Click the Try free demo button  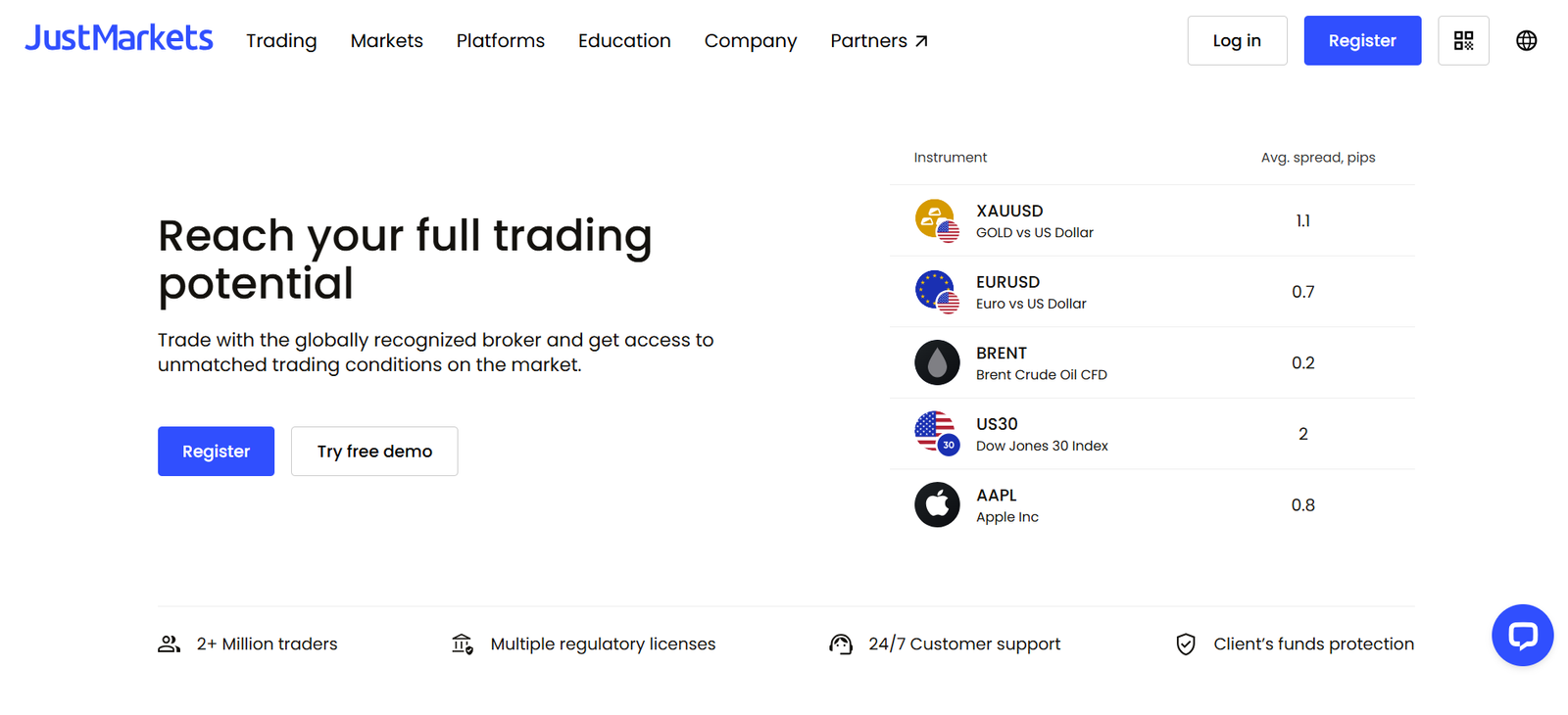pos(374,452)
